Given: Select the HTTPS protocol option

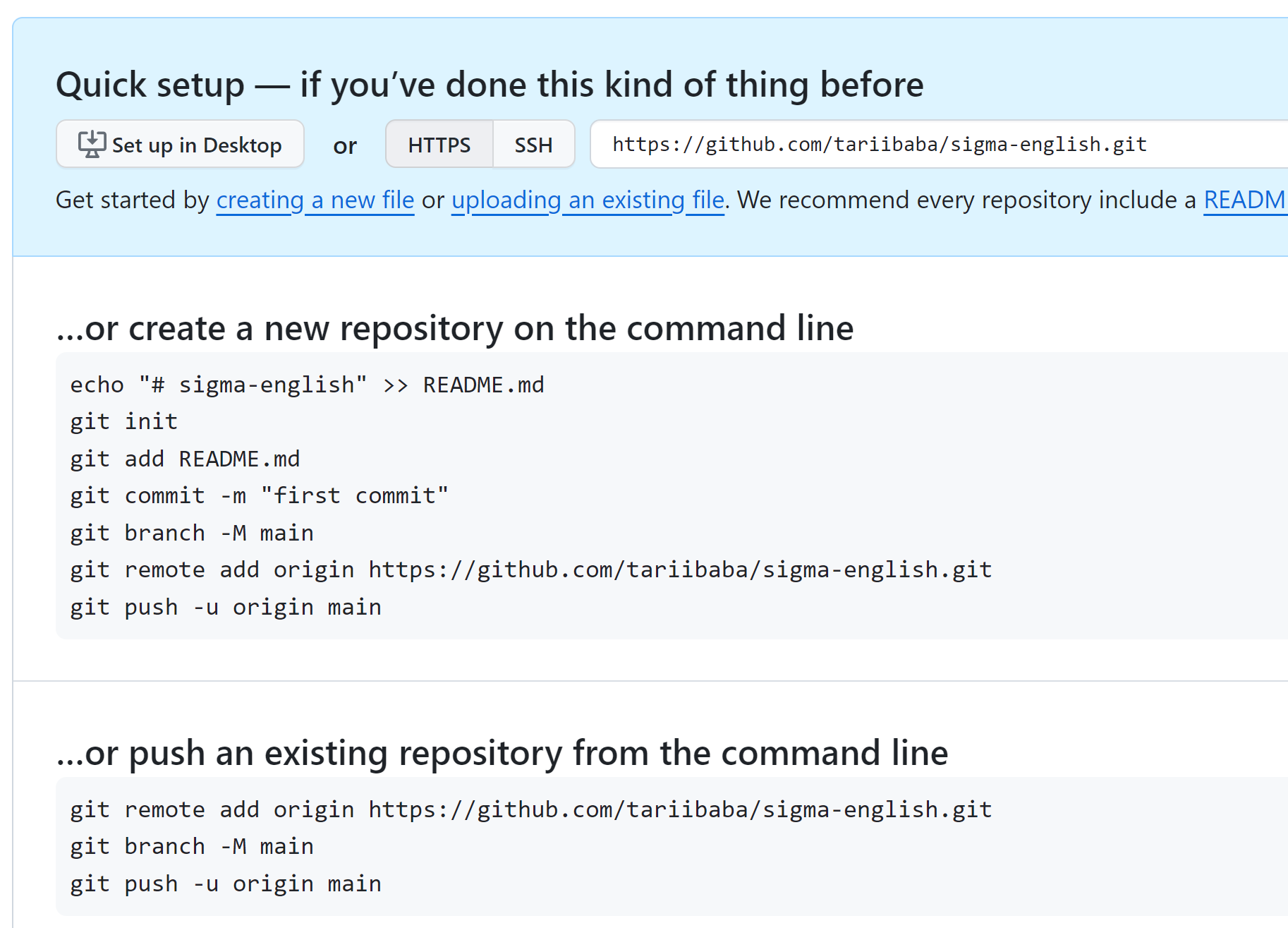Looking at the screenshot, I should coord(439,145).
